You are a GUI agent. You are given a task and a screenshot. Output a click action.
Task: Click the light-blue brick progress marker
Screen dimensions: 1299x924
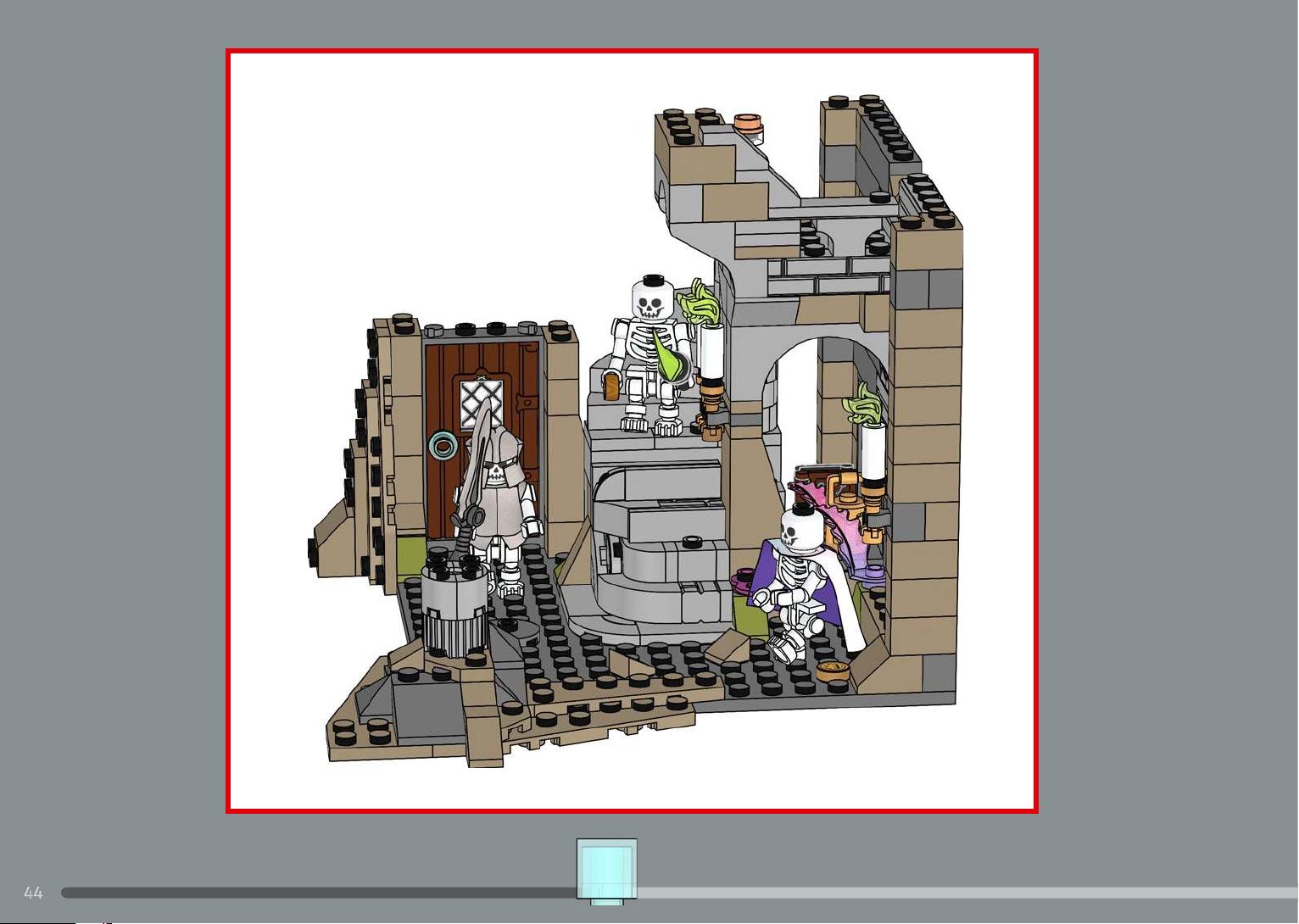tap(606, 871)
